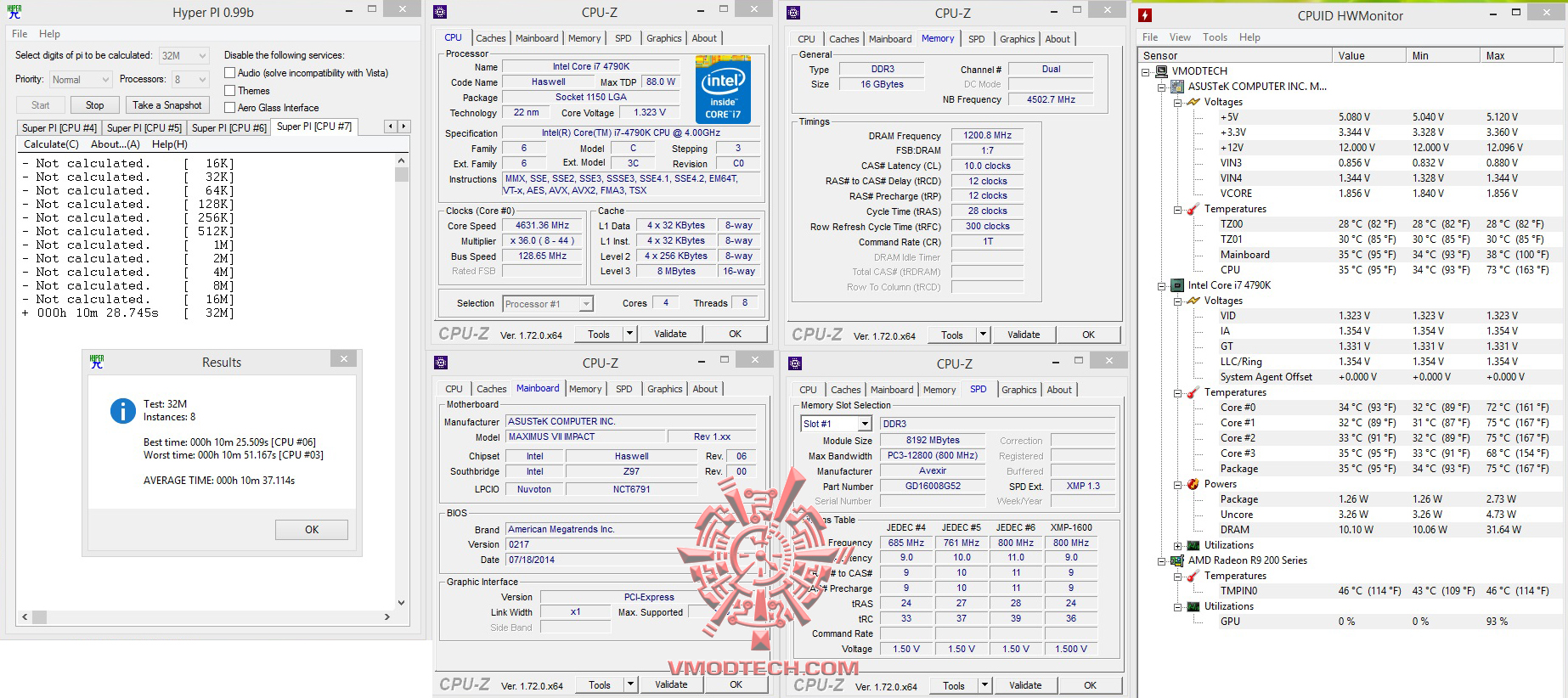This screenshot has width=1568, height=698.
Task: Click the AMD Radeon R9 200 graphics card icon
Action: click(x=1177, y=560)
